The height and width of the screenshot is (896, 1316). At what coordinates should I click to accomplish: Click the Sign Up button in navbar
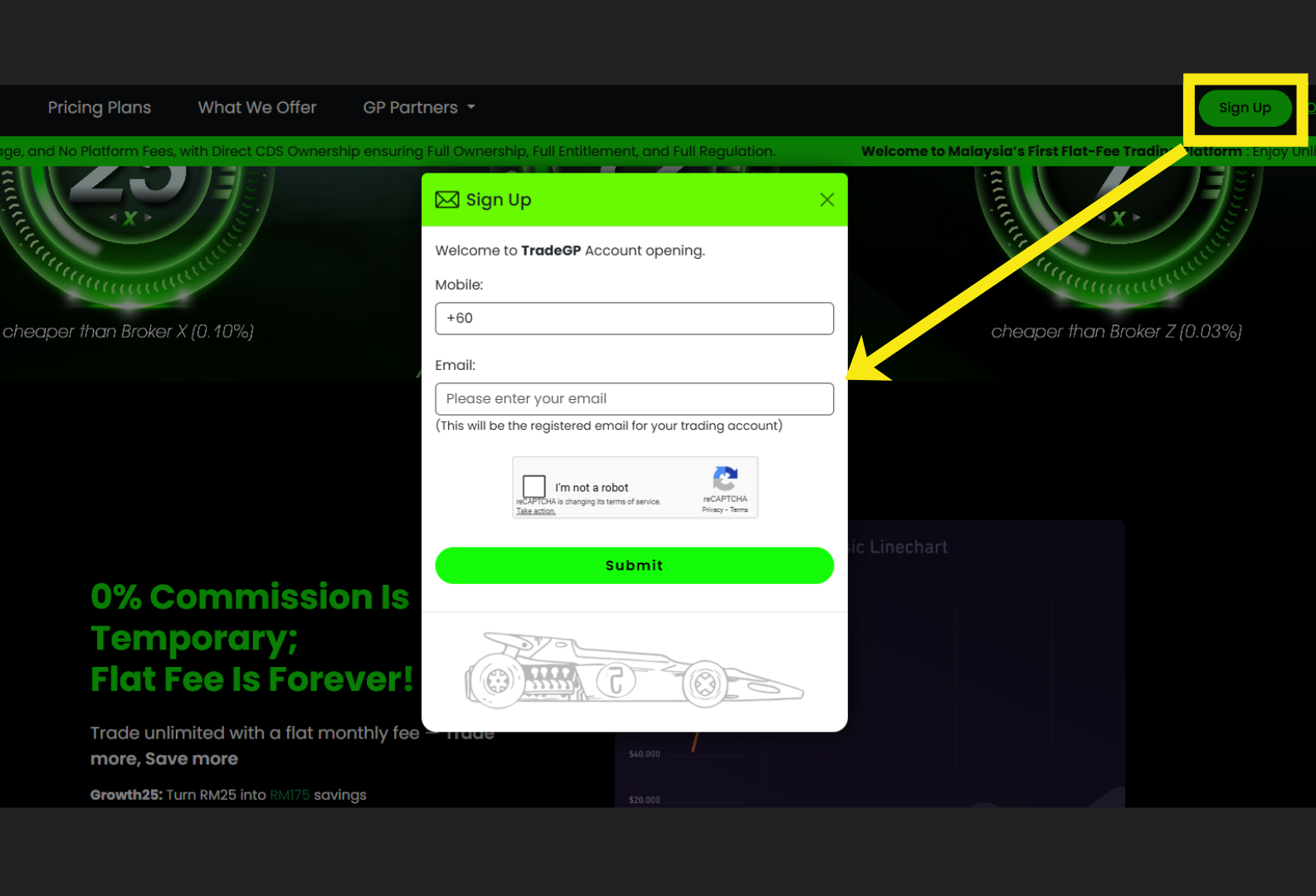pyautogui.click(x=1245, y=108)
